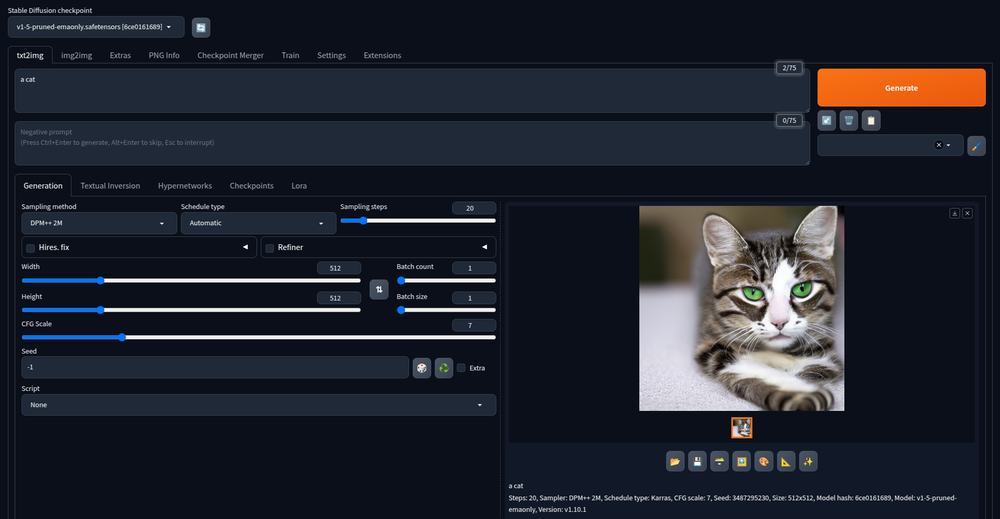Expand the Refiner section arrow

(485, 247)
